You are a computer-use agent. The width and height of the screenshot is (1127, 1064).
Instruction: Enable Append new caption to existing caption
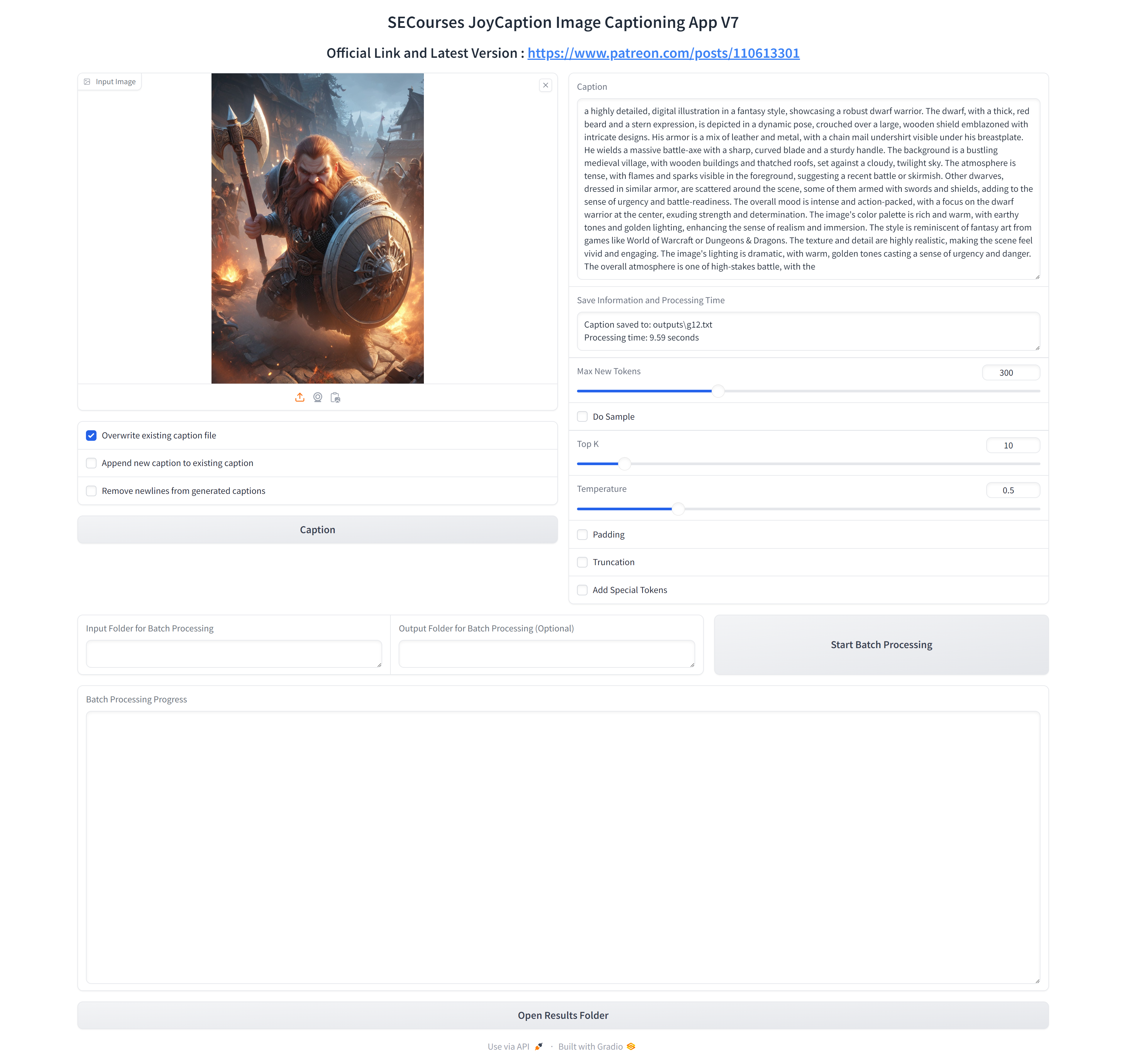click(91, 463)
